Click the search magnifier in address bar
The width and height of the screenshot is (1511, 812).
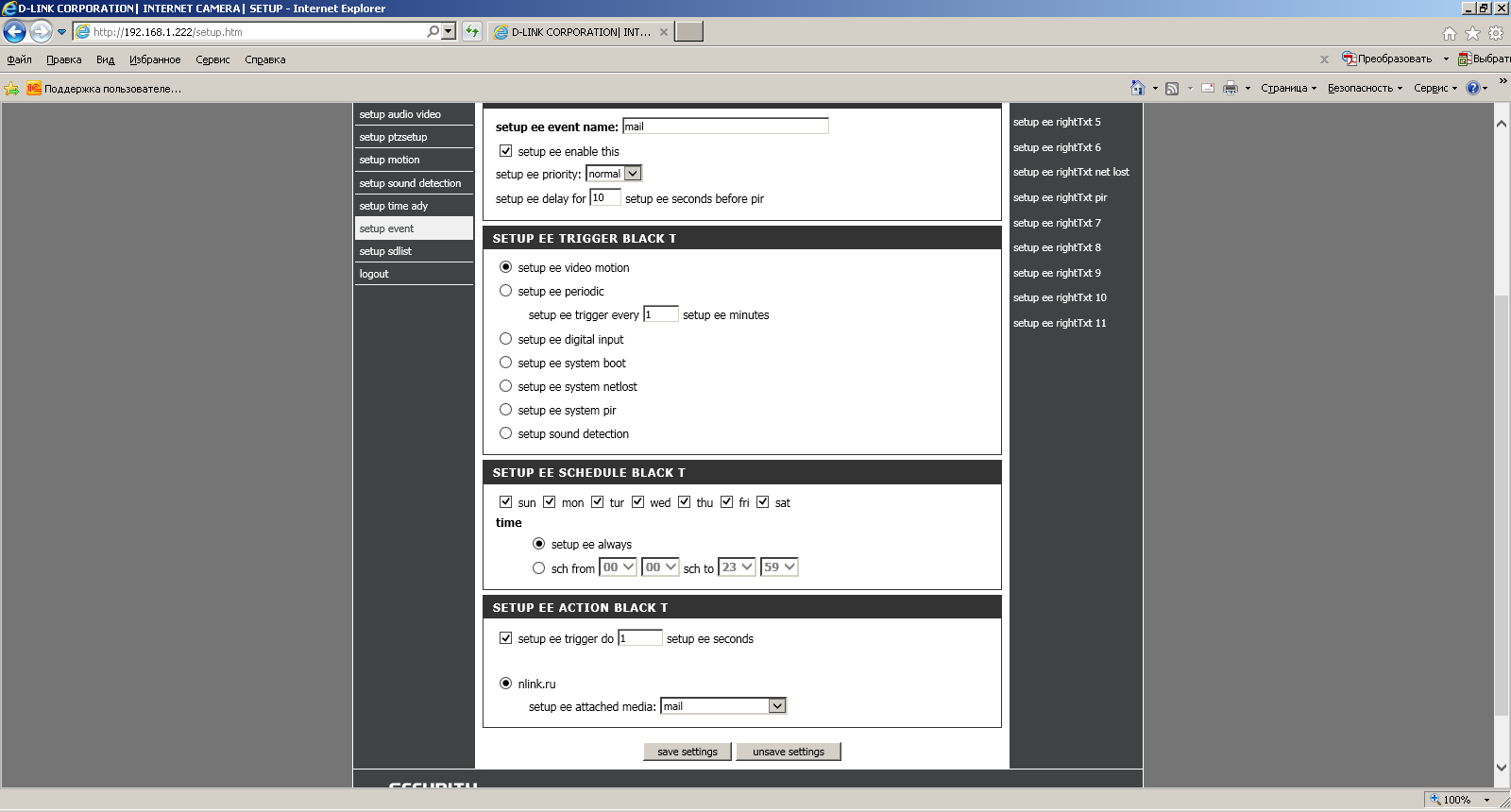pyautogui.click(x=433, y=31)
